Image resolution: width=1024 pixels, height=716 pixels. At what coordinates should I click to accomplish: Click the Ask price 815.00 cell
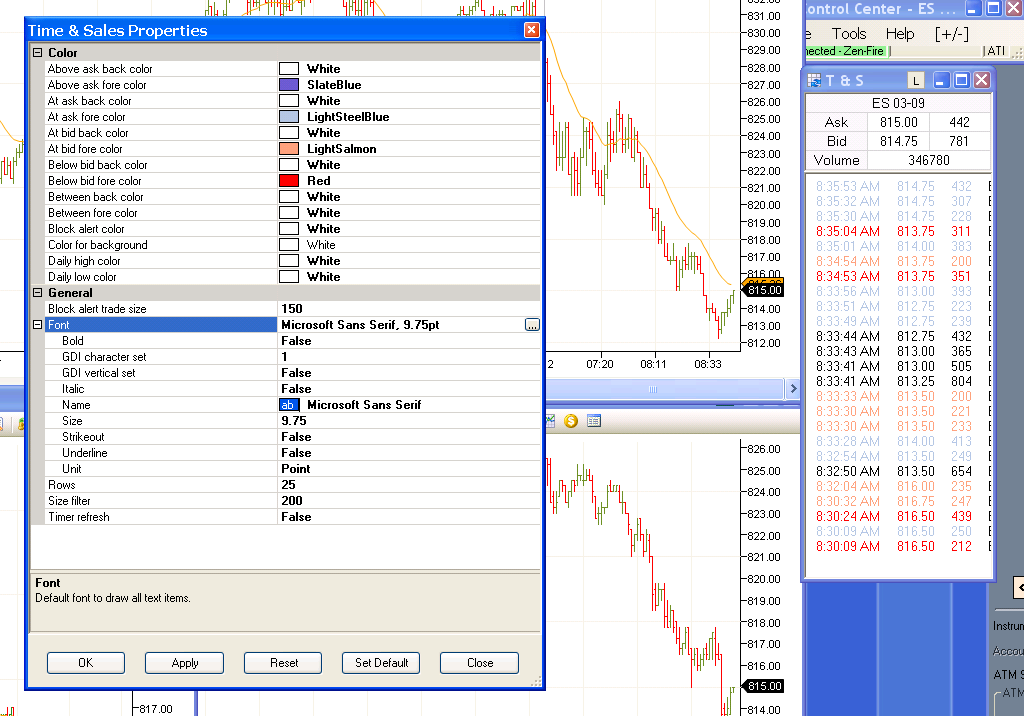point(899,122)
